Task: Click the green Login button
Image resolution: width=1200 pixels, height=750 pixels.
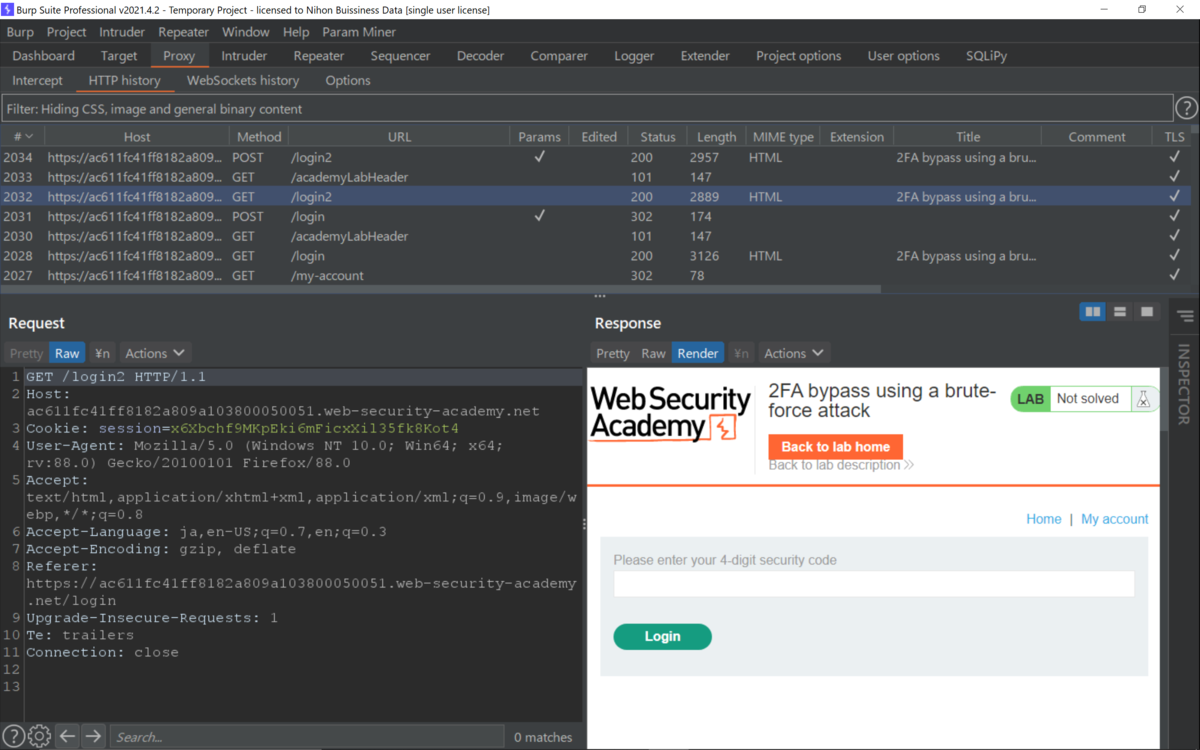Action: tap(662, 636)
